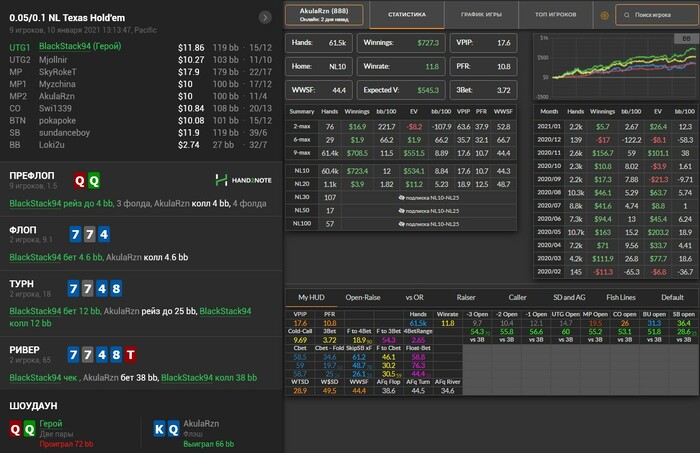Select the 9-max row in Summary table

pyautogui.click(x=401, y=153)
